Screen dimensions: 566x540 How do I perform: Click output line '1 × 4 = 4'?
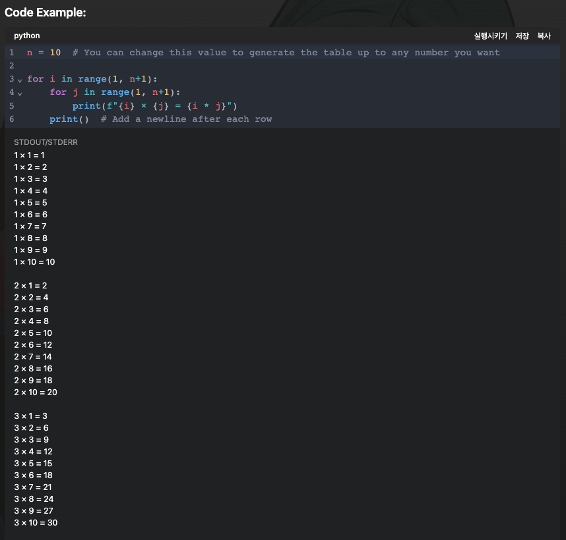(x=30, y=191)
